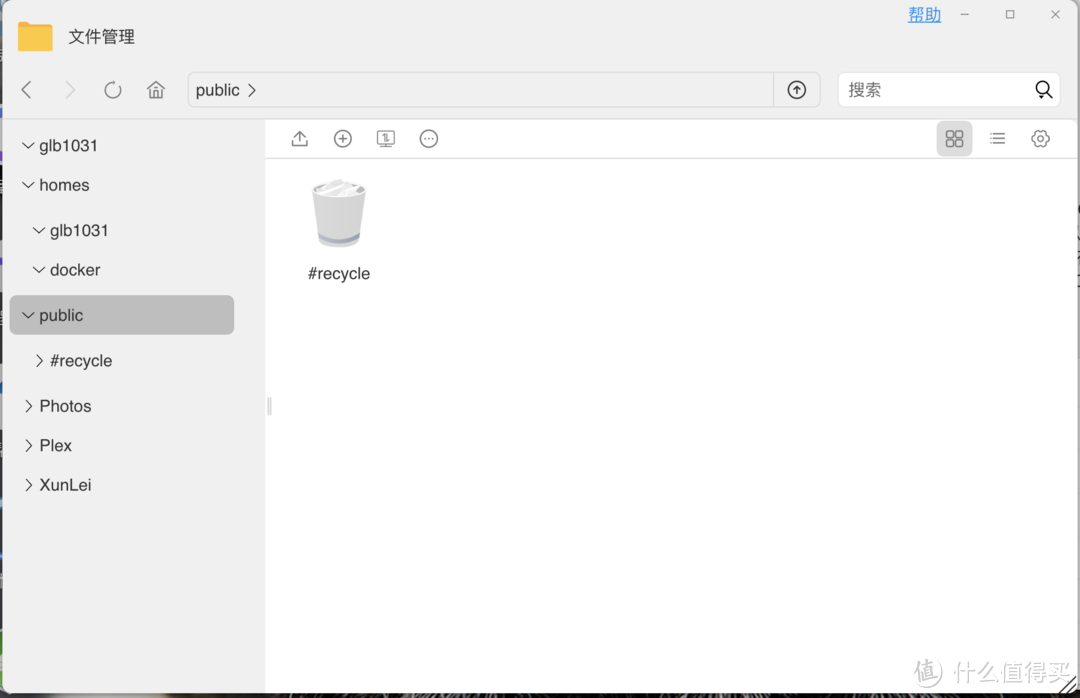
Task: Click the public breadcrumb in path bar
Action: click(217, 90)
